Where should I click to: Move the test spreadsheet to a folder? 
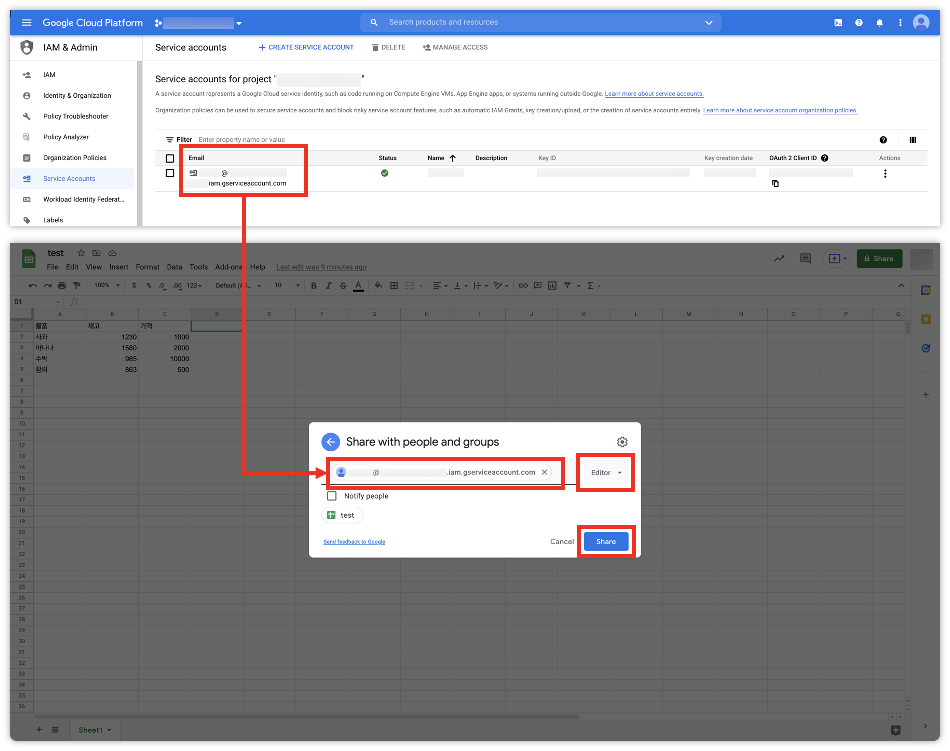pyautogui.click(x=96, y=253)
